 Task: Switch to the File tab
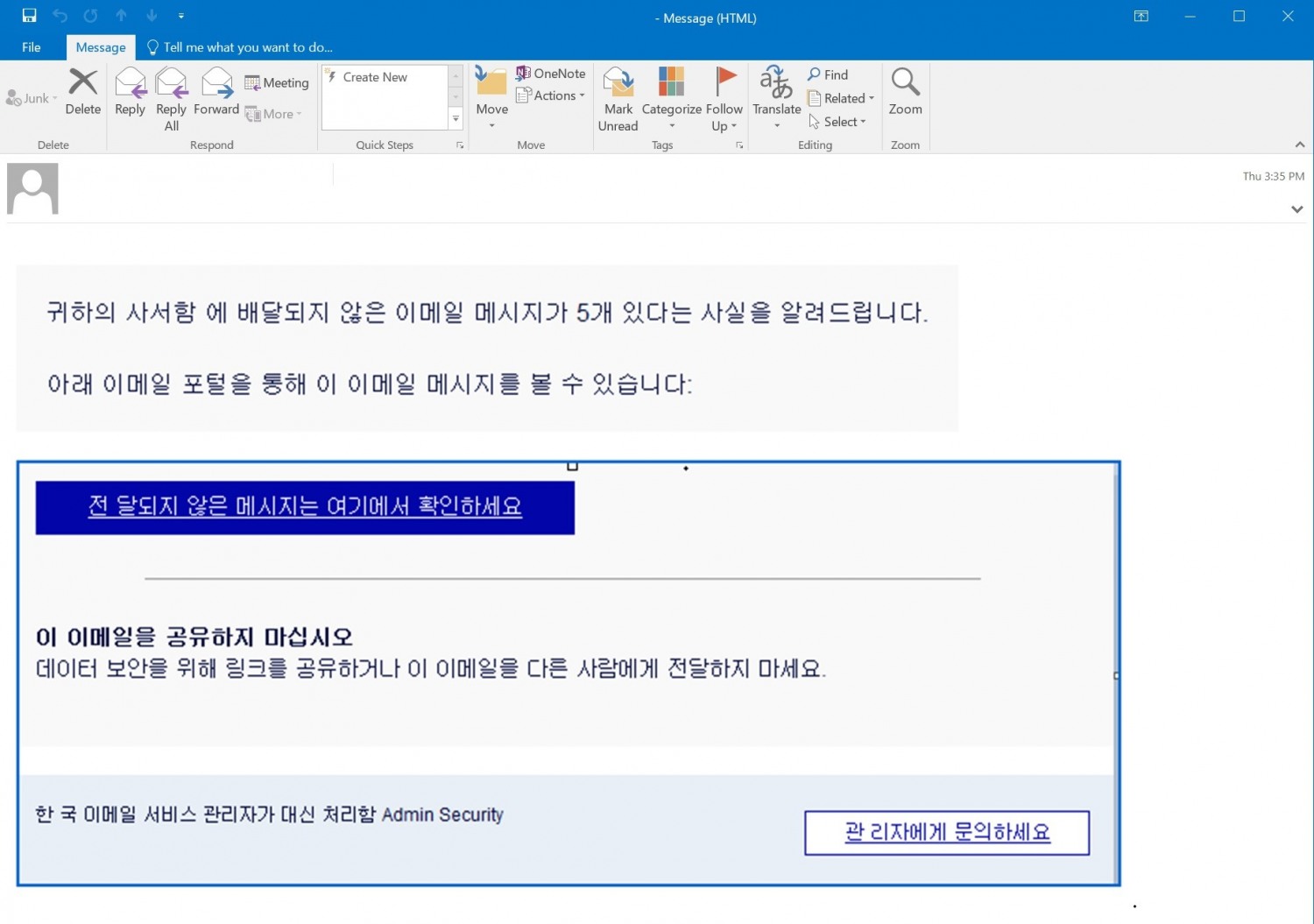click(31, 46)
